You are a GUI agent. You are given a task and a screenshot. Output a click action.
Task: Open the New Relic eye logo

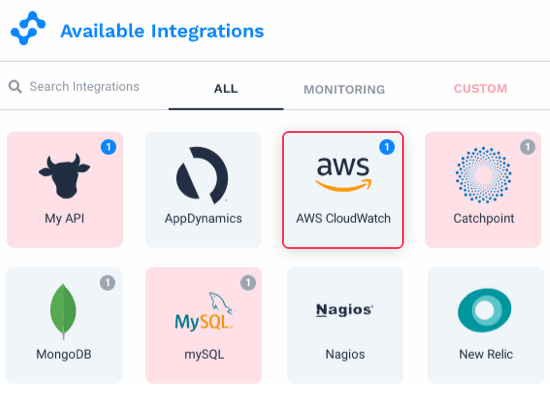tap(485, 311)
